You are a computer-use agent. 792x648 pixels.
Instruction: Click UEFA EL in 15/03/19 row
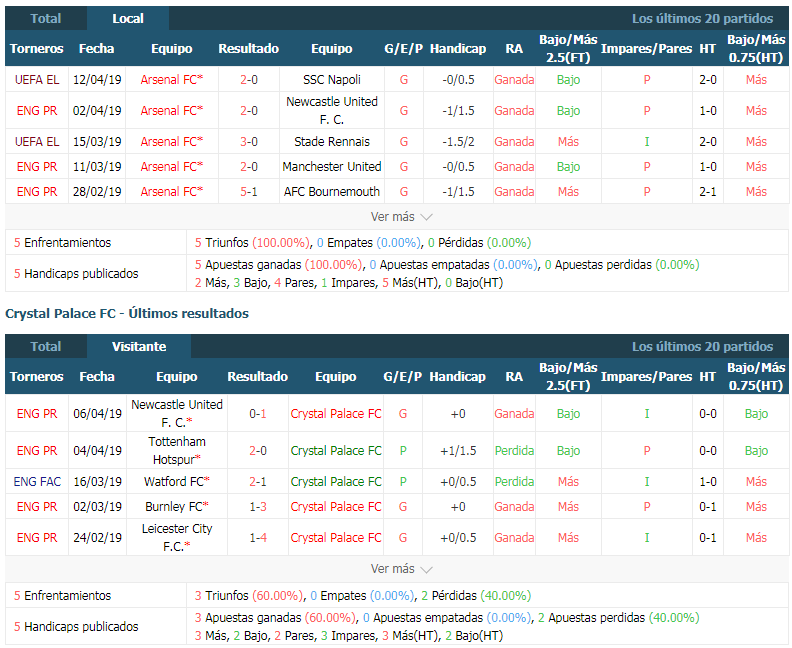tap(37, 142)
